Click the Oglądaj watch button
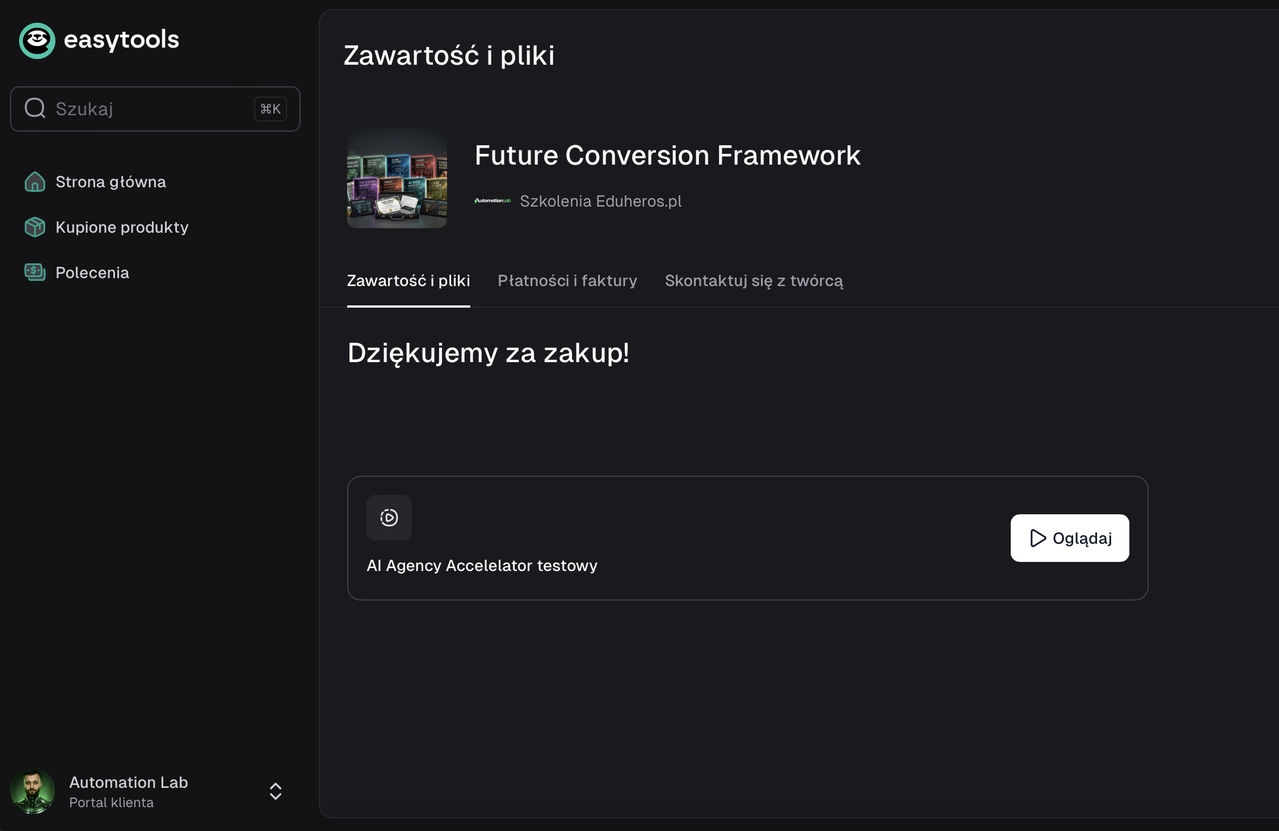The width and height of the screenshot is (1279, 831). (x=1070, y=538)
